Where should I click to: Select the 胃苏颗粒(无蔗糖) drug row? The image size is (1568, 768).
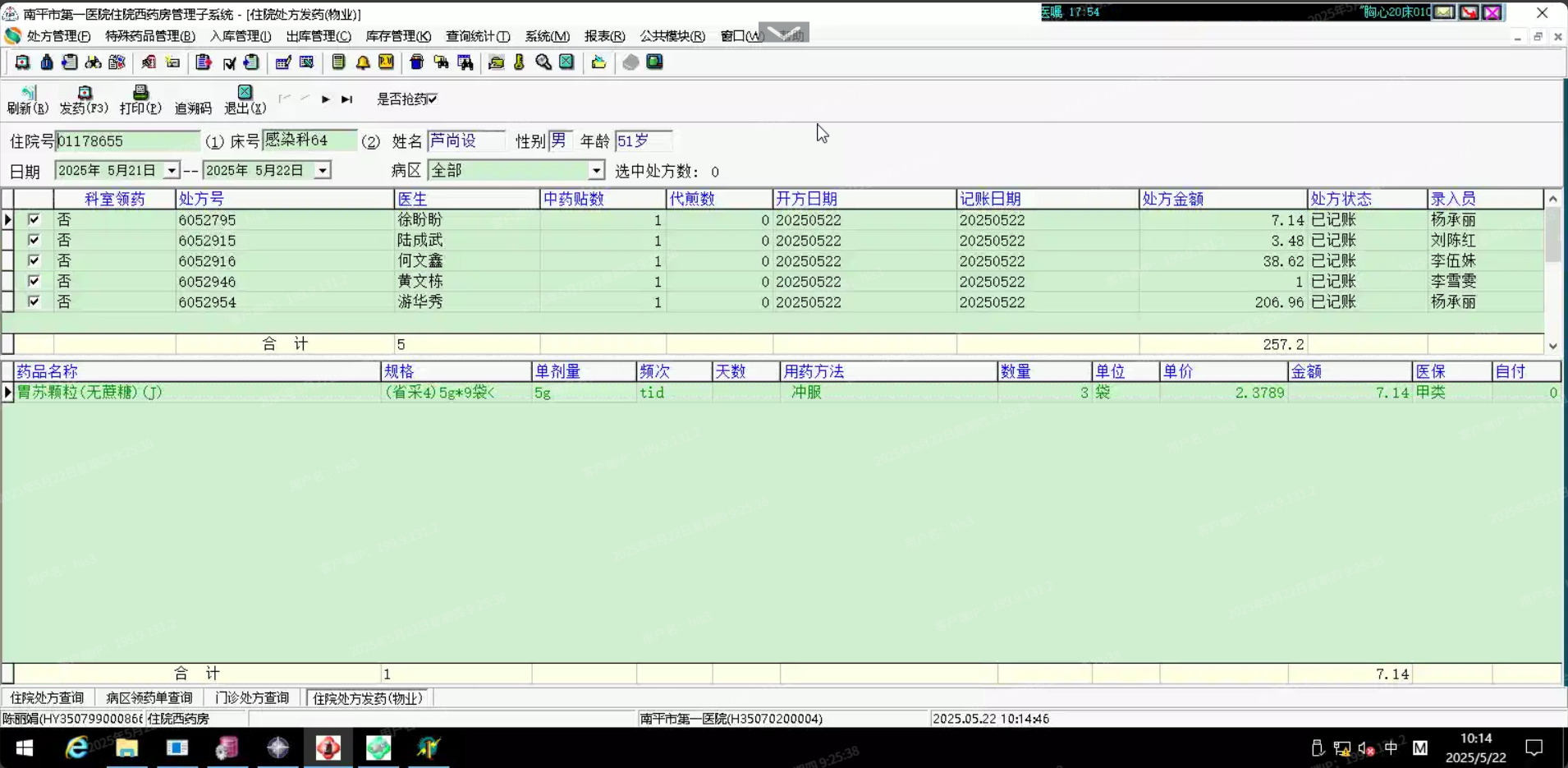(787, 393)
